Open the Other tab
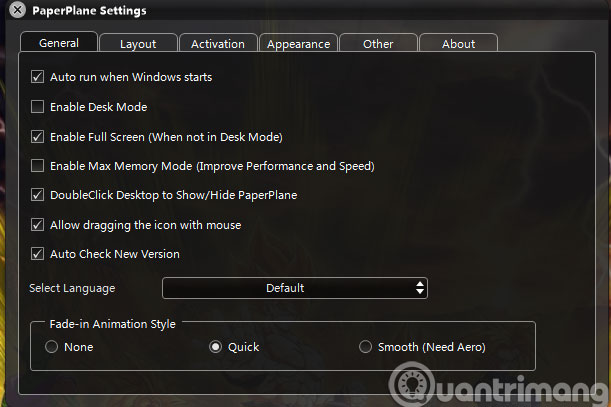 coord(378,43)
